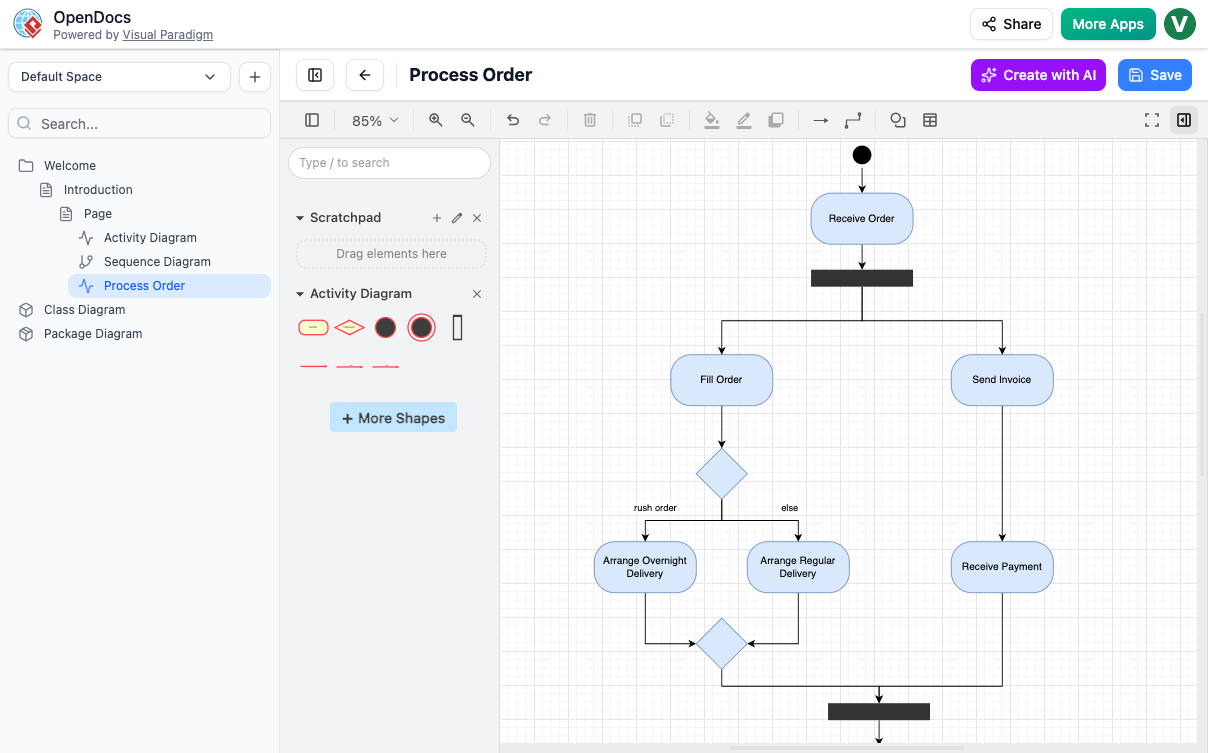
Task: Open the Line Color tool
Action: pyautogui.click(x=743, y=120)
